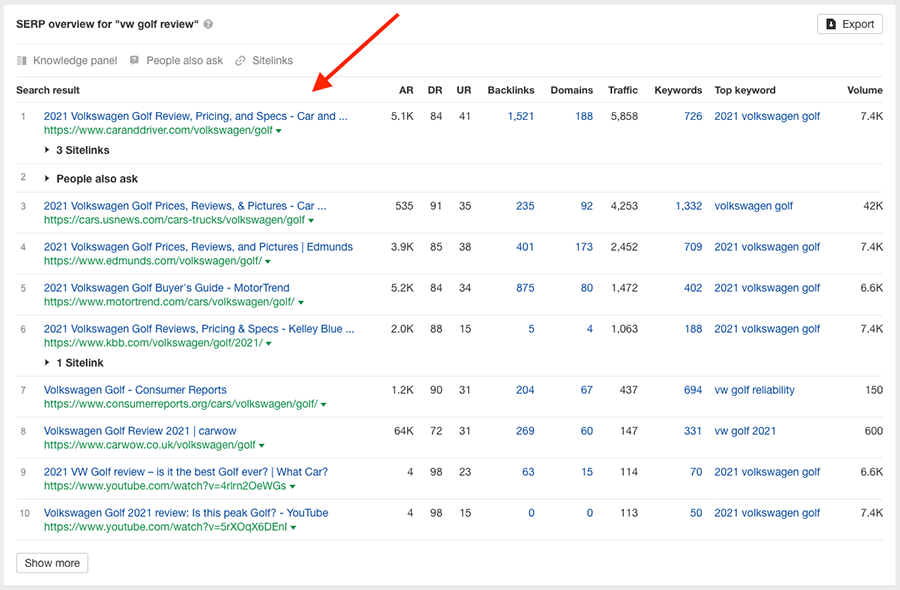Open keywords count 1,332
This screenshot has width=900, height=590.
pos(689,205)
